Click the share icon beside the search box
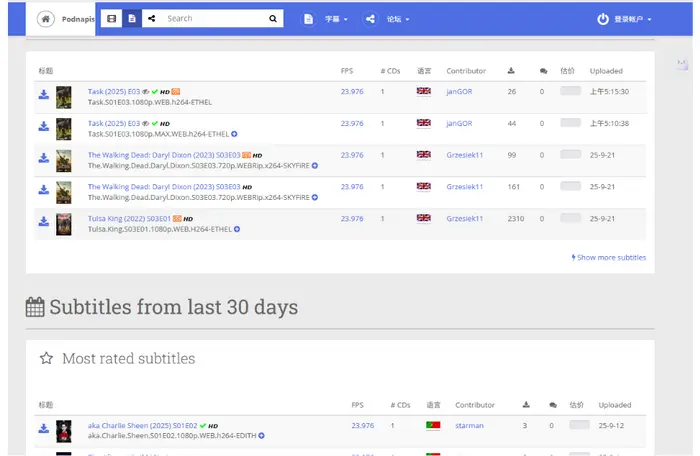Viewport: 700px width, 456px height. pos(152,19)
